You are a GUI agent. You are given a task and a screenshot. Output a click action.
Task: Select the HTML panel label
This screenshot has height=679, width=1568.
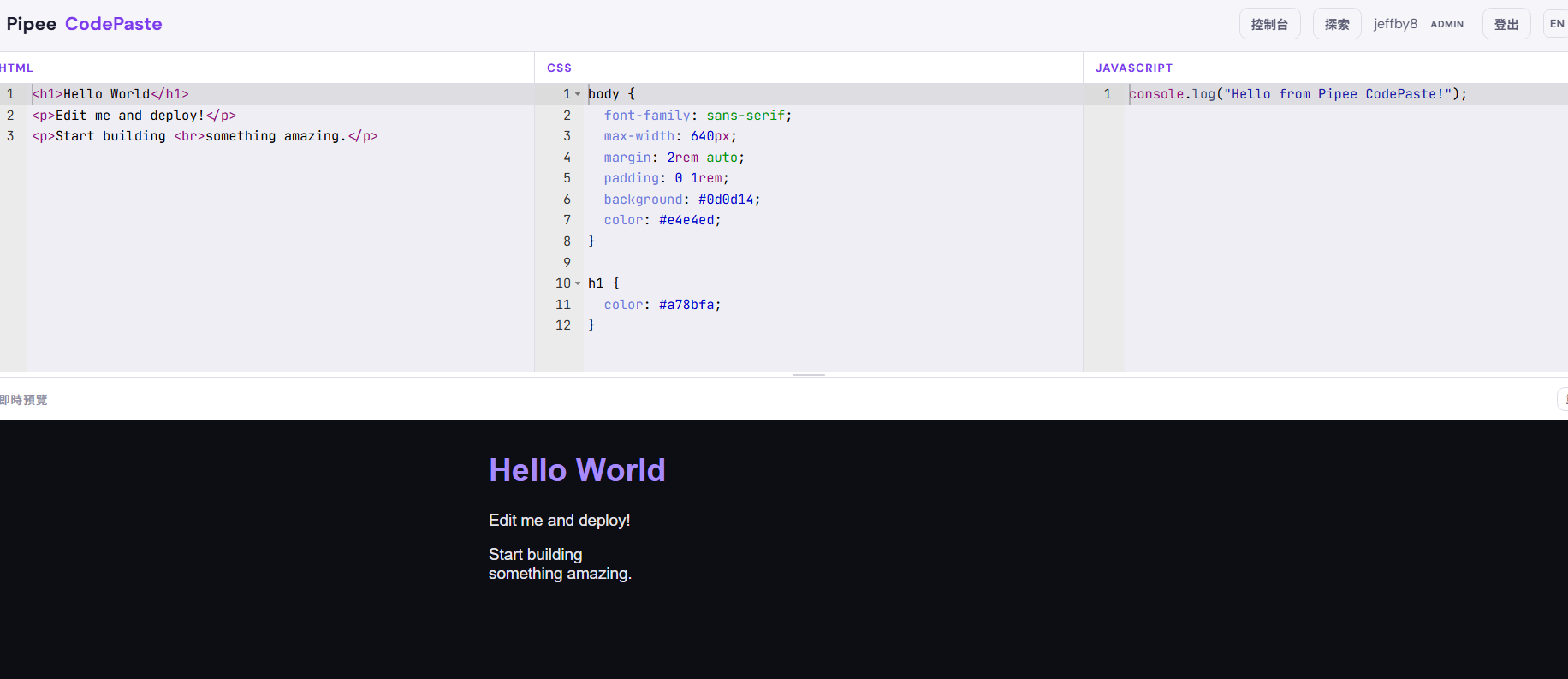tap(16, 68)
